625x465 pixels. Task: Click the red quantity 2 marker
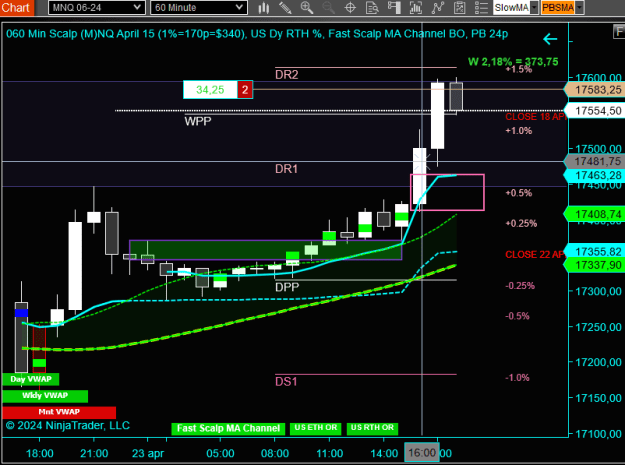click(x=245, y=90)
